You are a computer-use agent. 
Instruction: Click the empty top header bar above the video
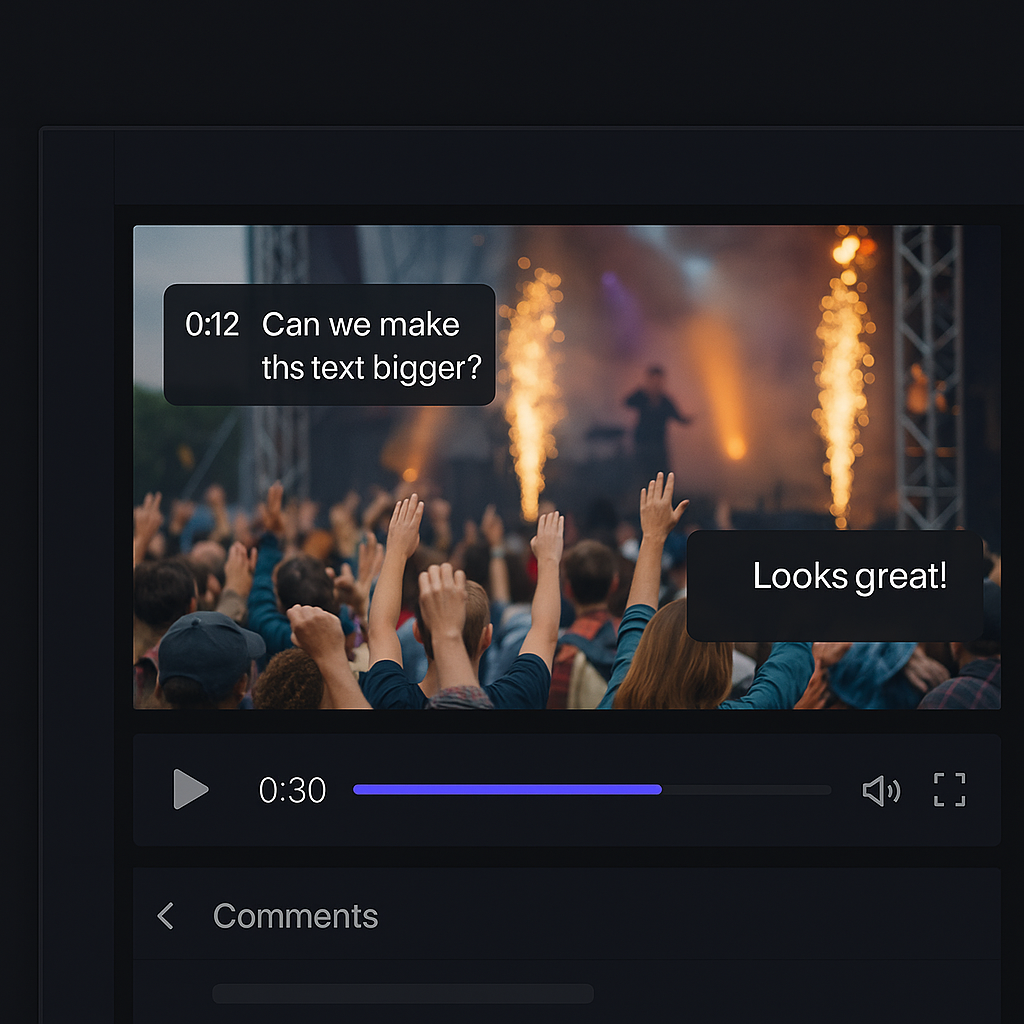(569, 167)
